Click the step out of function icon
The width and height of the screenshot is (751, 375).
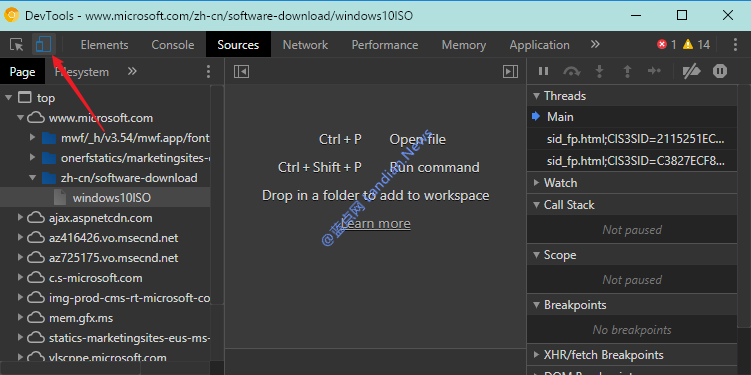[627, 71]
